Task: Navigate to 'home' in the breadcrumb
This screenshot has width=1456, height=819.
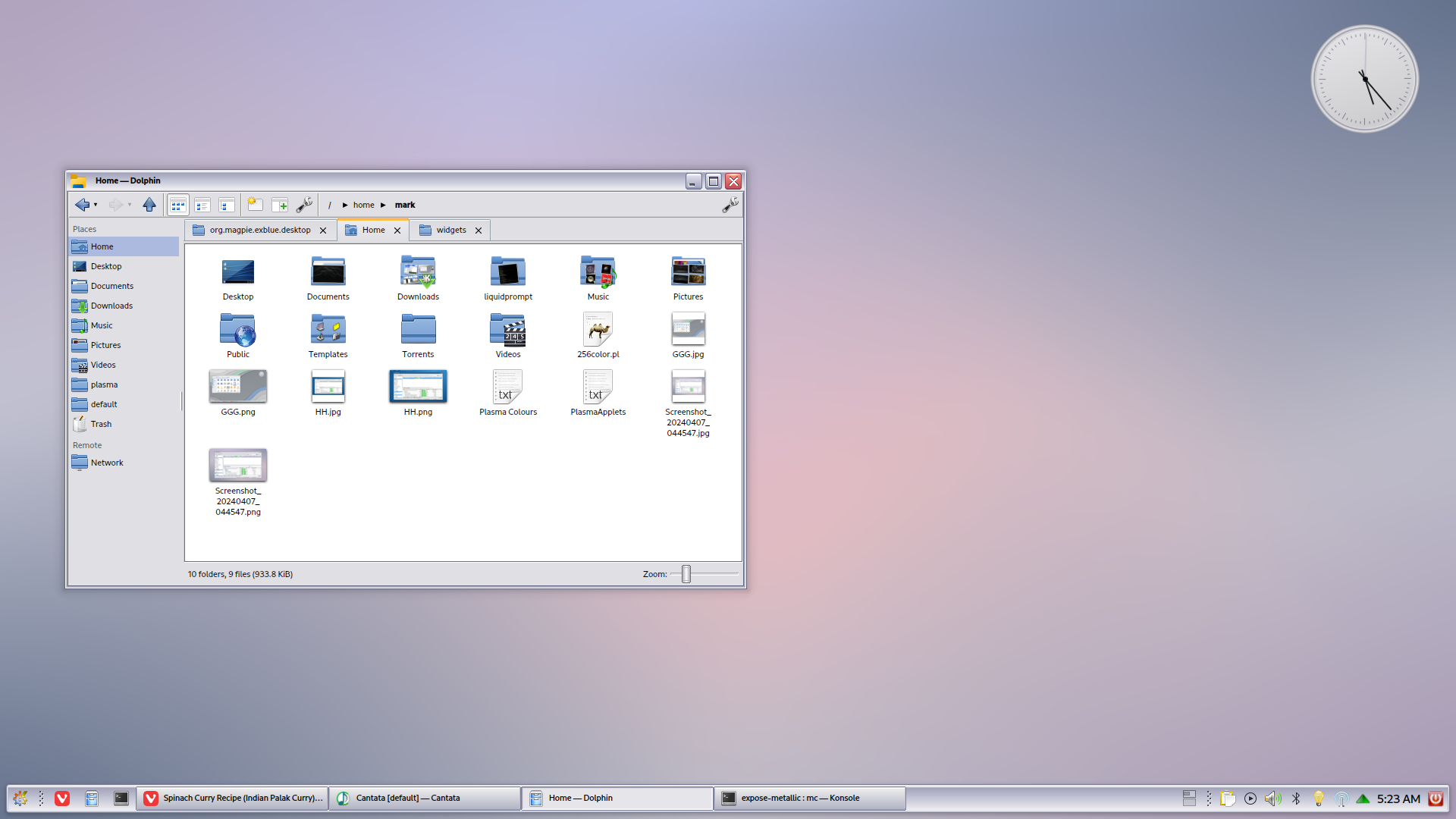Action: 364,205
